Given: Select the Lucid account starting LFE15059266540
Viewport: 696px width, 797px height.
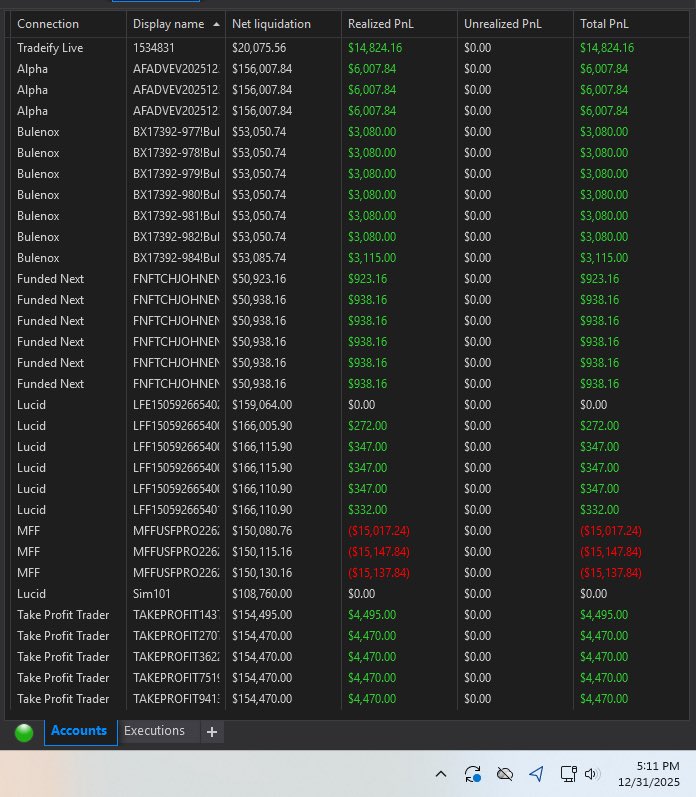Looking at the screenshot, I should click(x=176, y=405).
